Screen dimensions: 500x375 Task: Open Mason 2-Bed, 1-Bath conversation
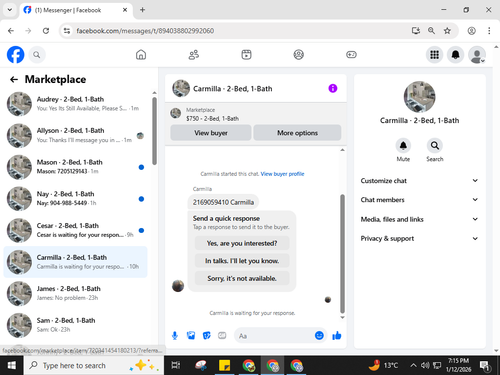75,167
